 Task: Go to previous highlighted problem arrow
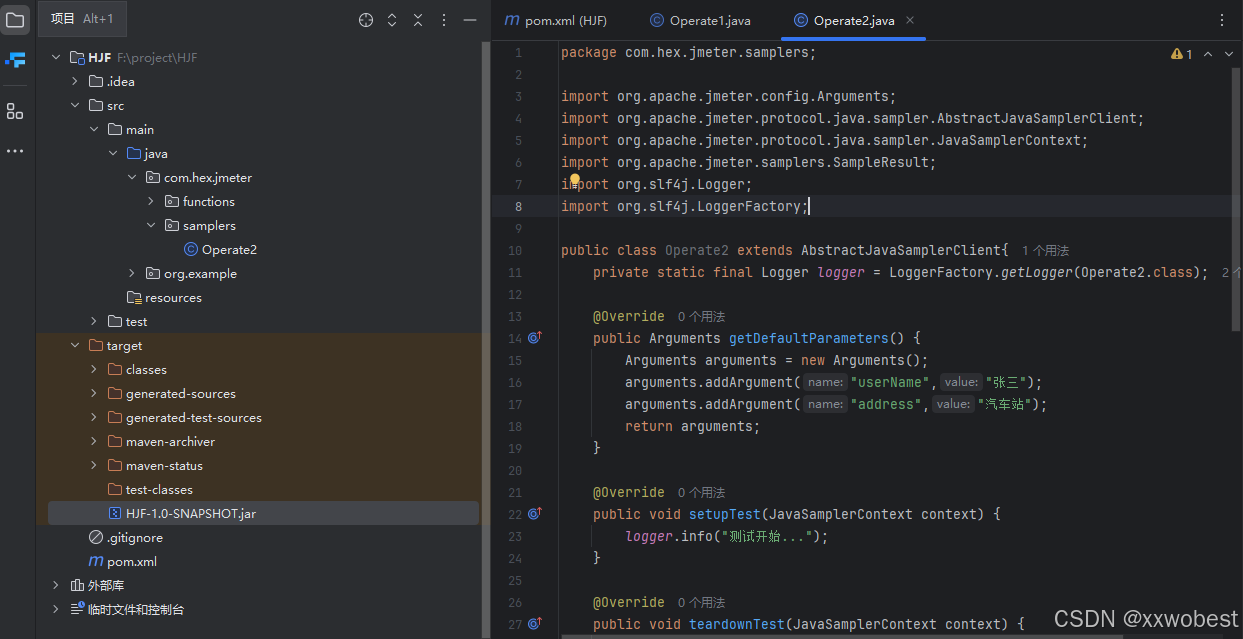click(1207, 54)
